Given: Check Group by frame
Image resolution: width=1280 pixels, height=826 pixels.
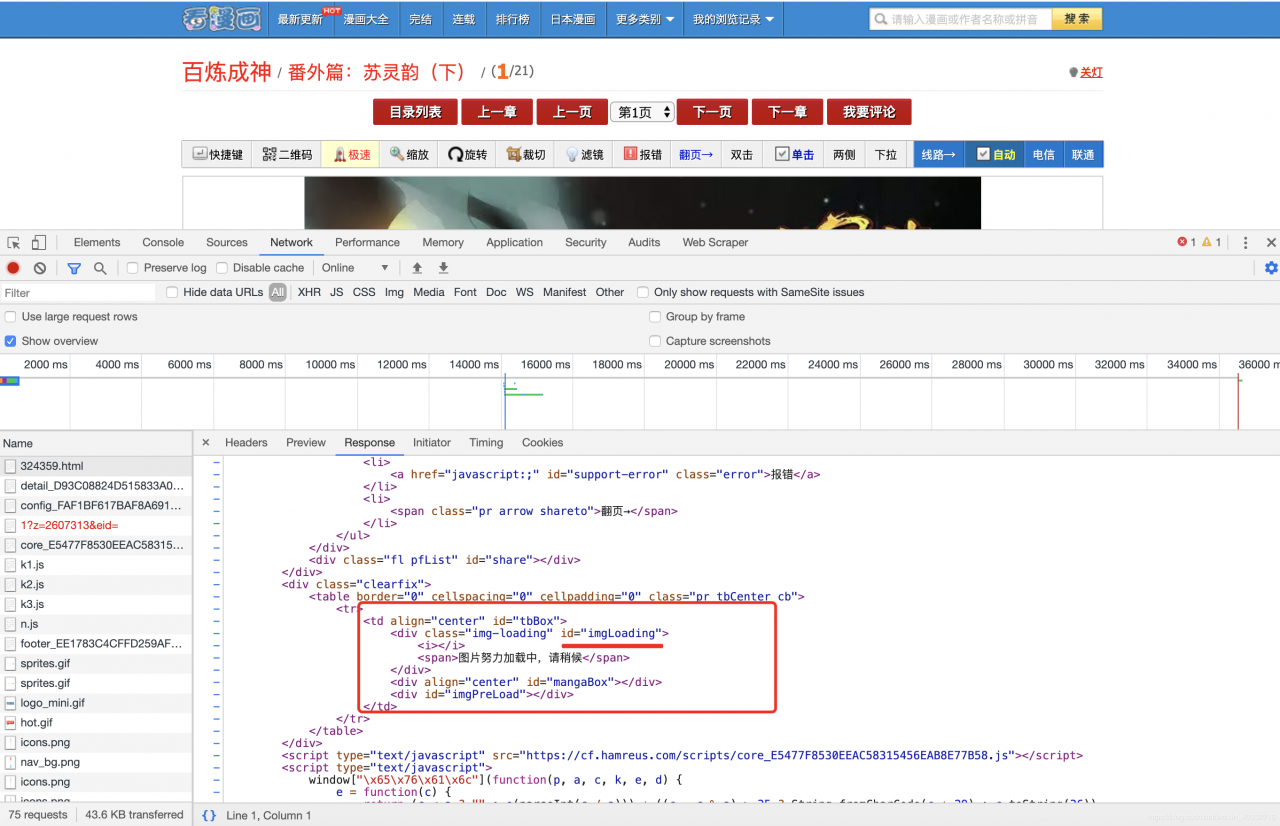Looking at the screenshot, I should click(656, 317).
